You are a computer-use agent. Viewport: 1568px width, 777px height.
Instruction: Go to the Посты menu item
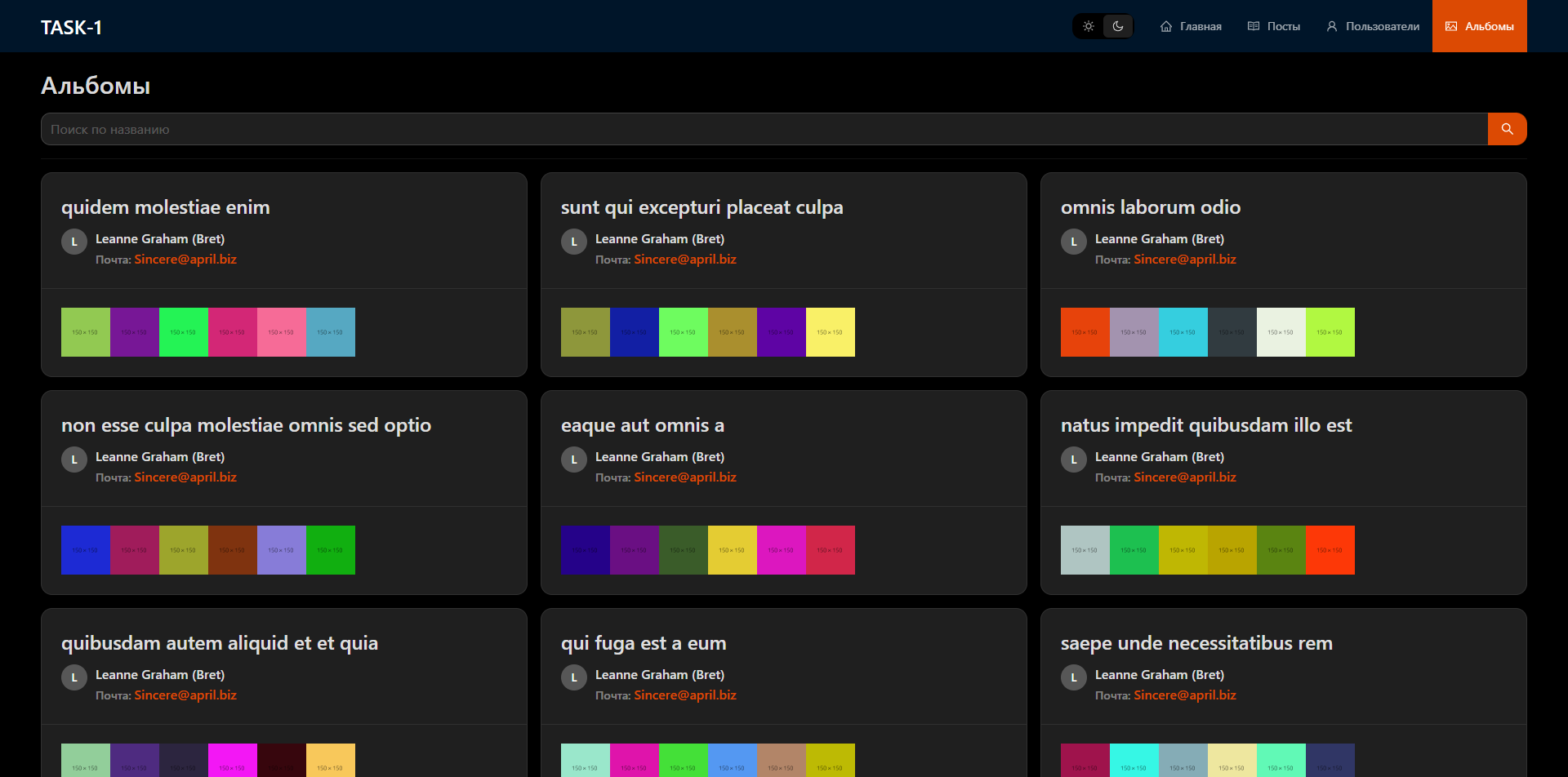tap(1274, 26)
